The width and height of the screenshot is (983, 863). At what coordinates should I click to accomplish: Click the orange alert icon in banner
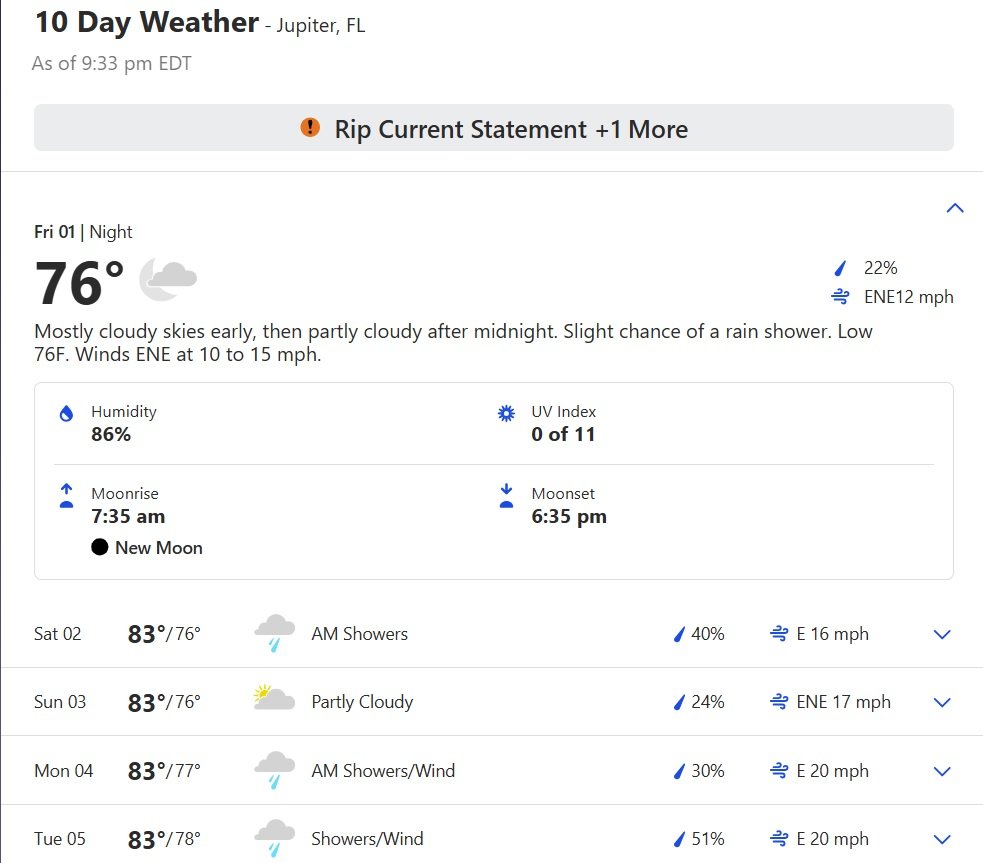(310, 127)
